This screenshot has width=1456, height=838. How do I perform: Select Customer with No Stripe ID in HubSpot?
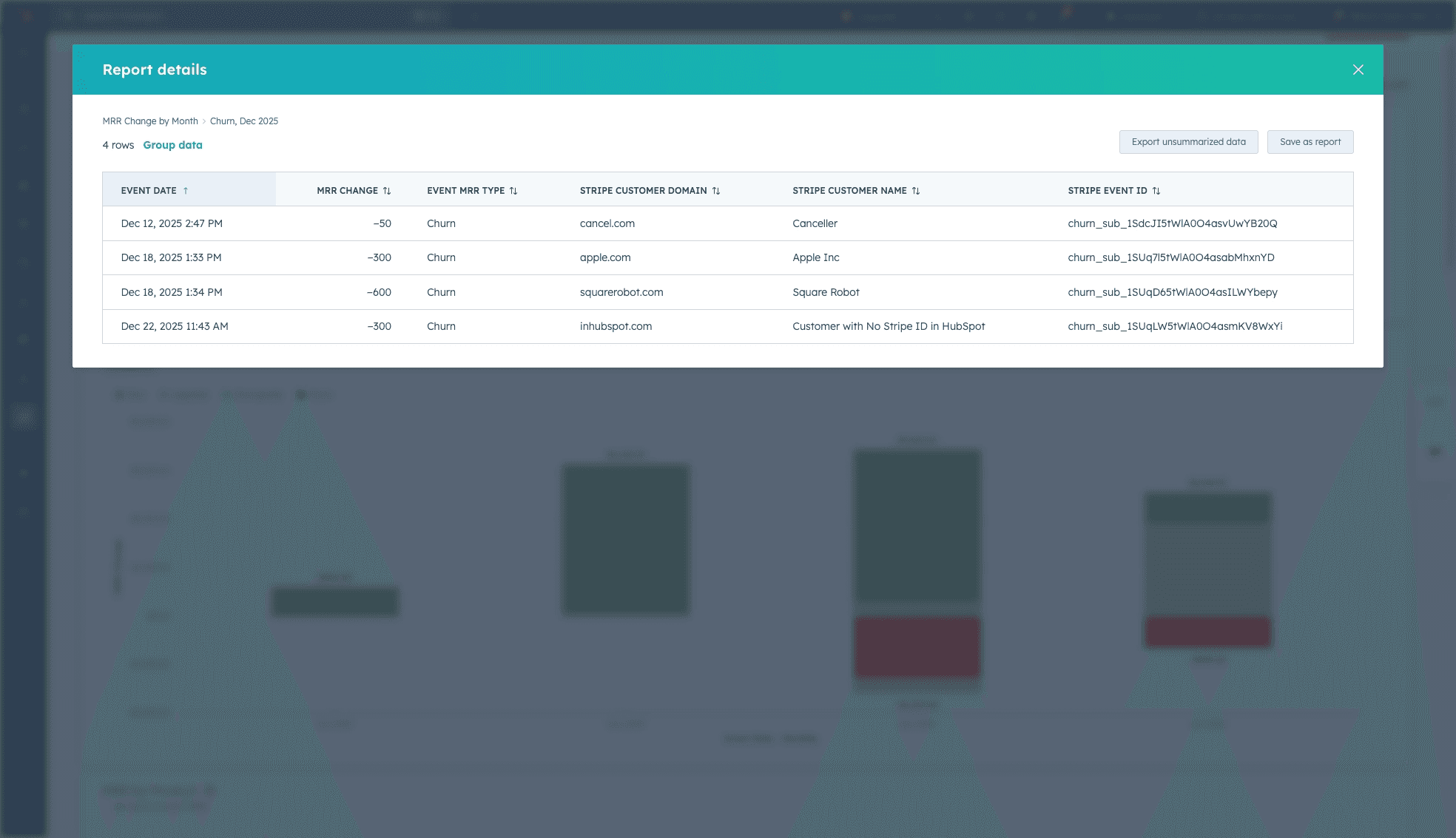tap(889, 326)
